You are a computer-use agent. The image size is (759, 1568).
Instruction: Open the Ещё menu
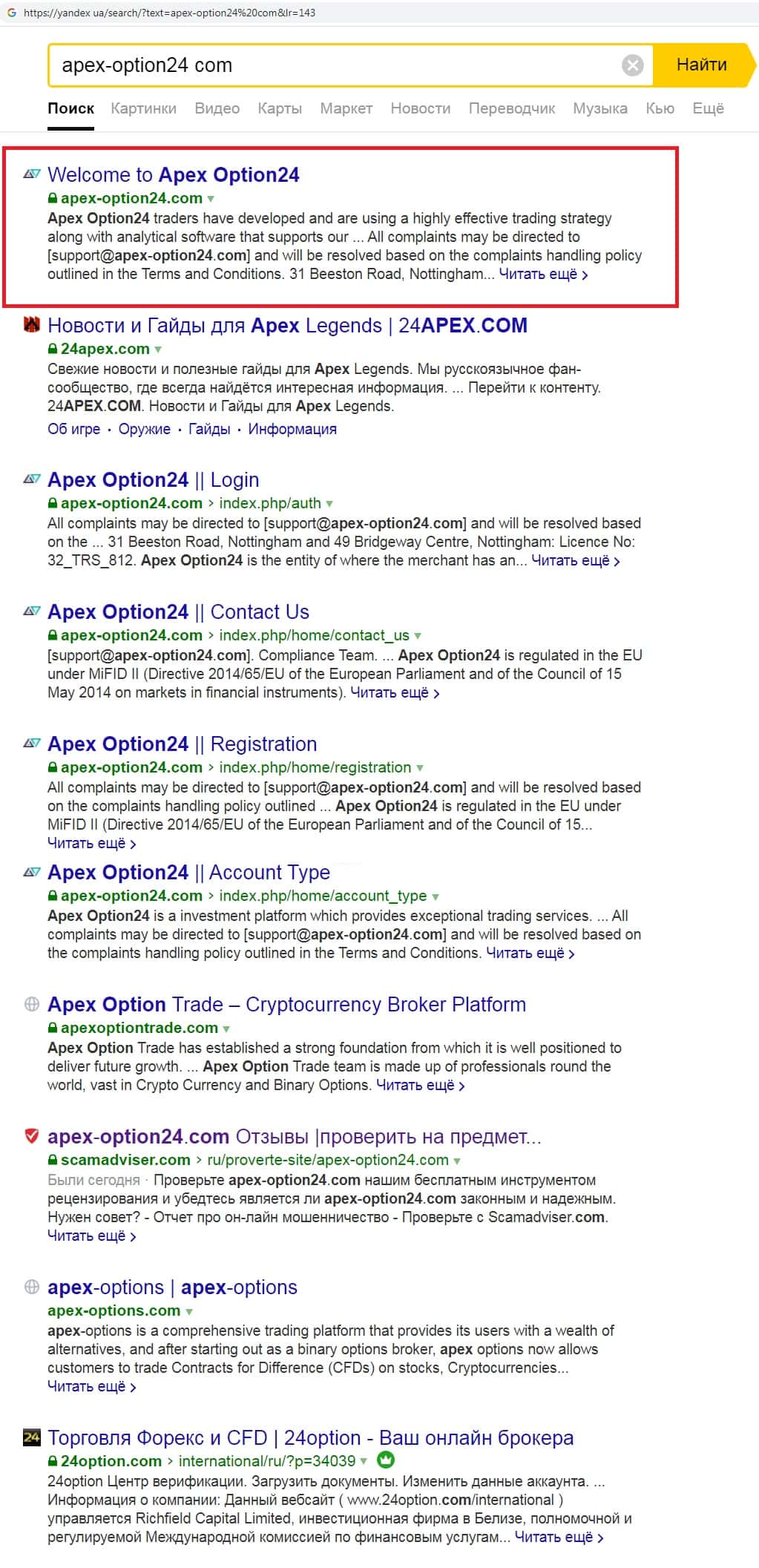tap(707, 108)
